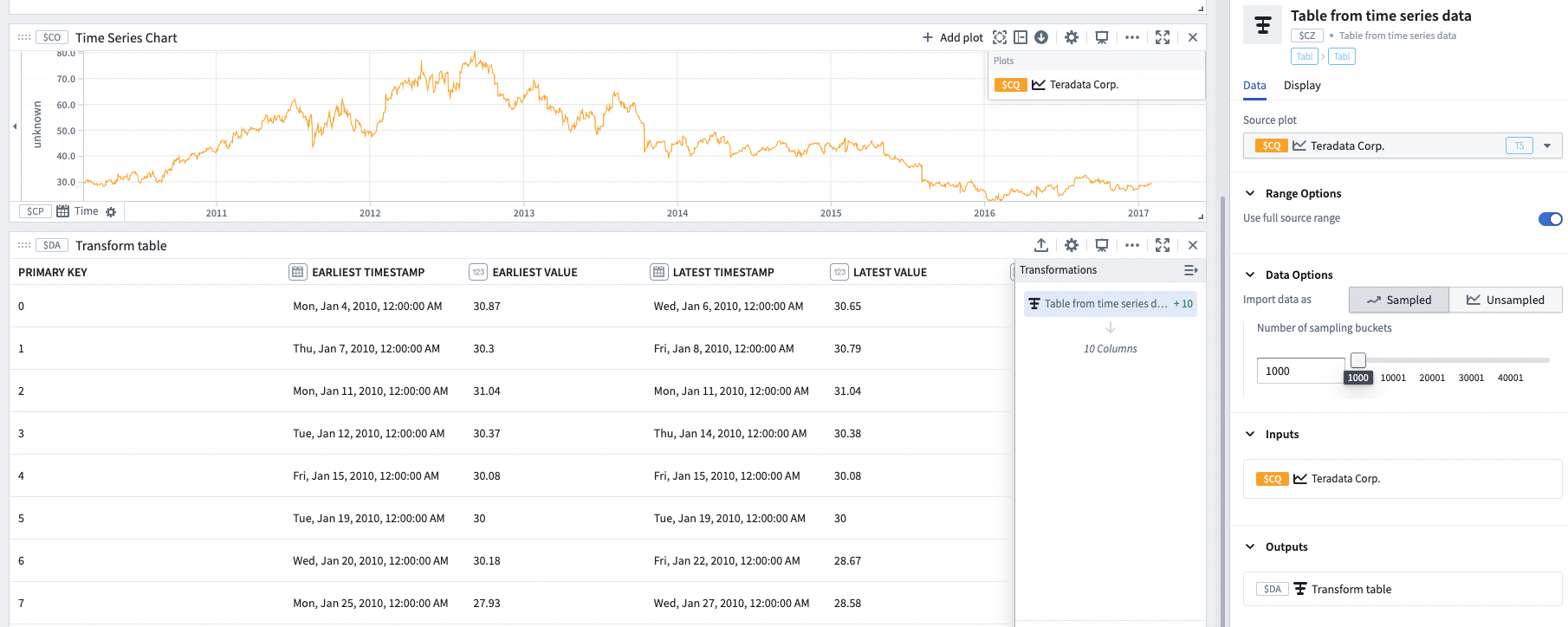Screen dimensions: 1568x627
Task: Click the Latest Value column number icon
Action: coord(839,272)
